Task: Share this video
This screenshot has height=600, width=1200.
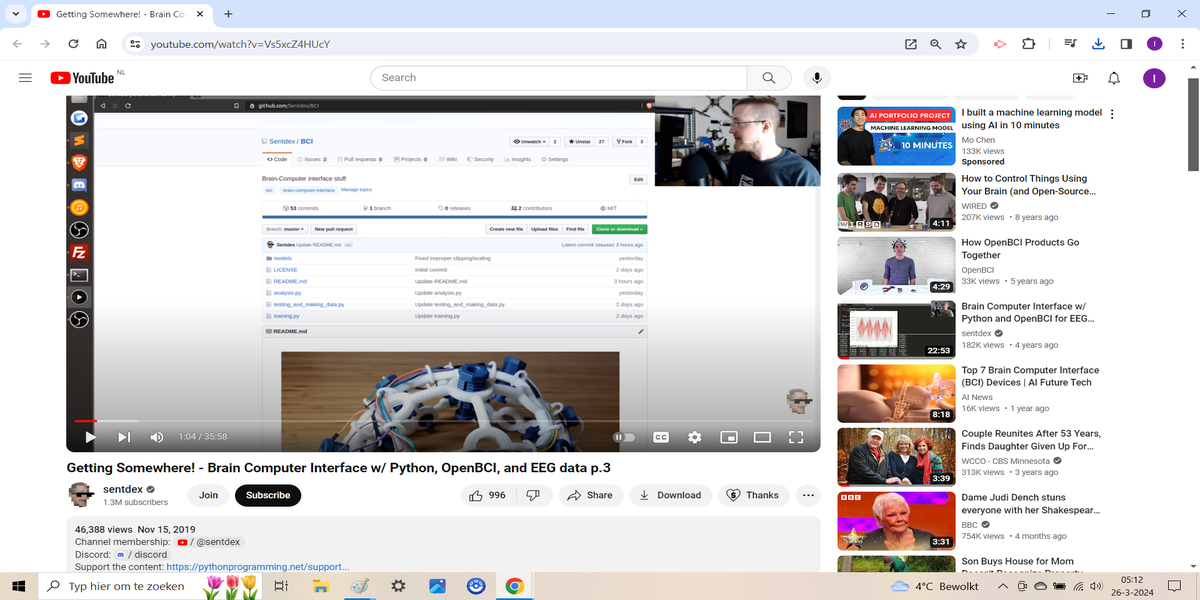Action: (x=590, y=495)
